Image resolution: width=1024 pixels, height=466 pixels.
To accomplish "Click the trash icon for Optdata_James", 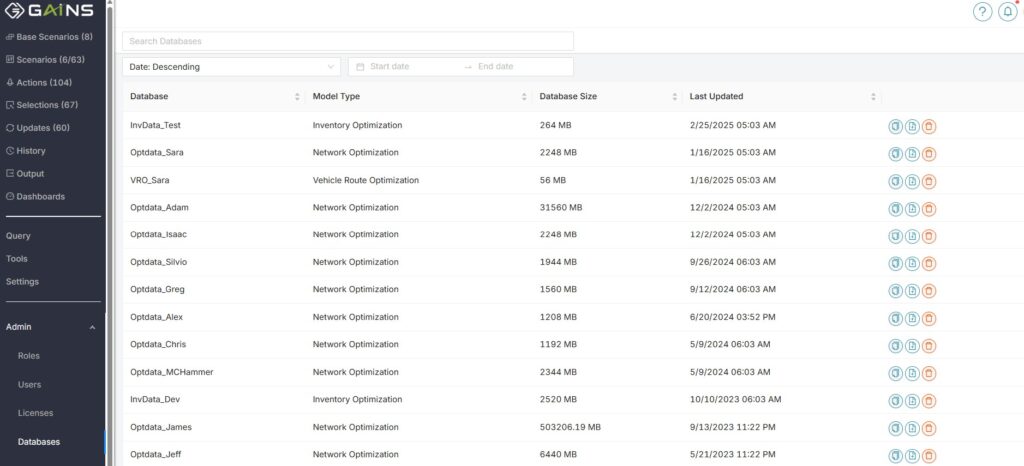I will (929, 428).
